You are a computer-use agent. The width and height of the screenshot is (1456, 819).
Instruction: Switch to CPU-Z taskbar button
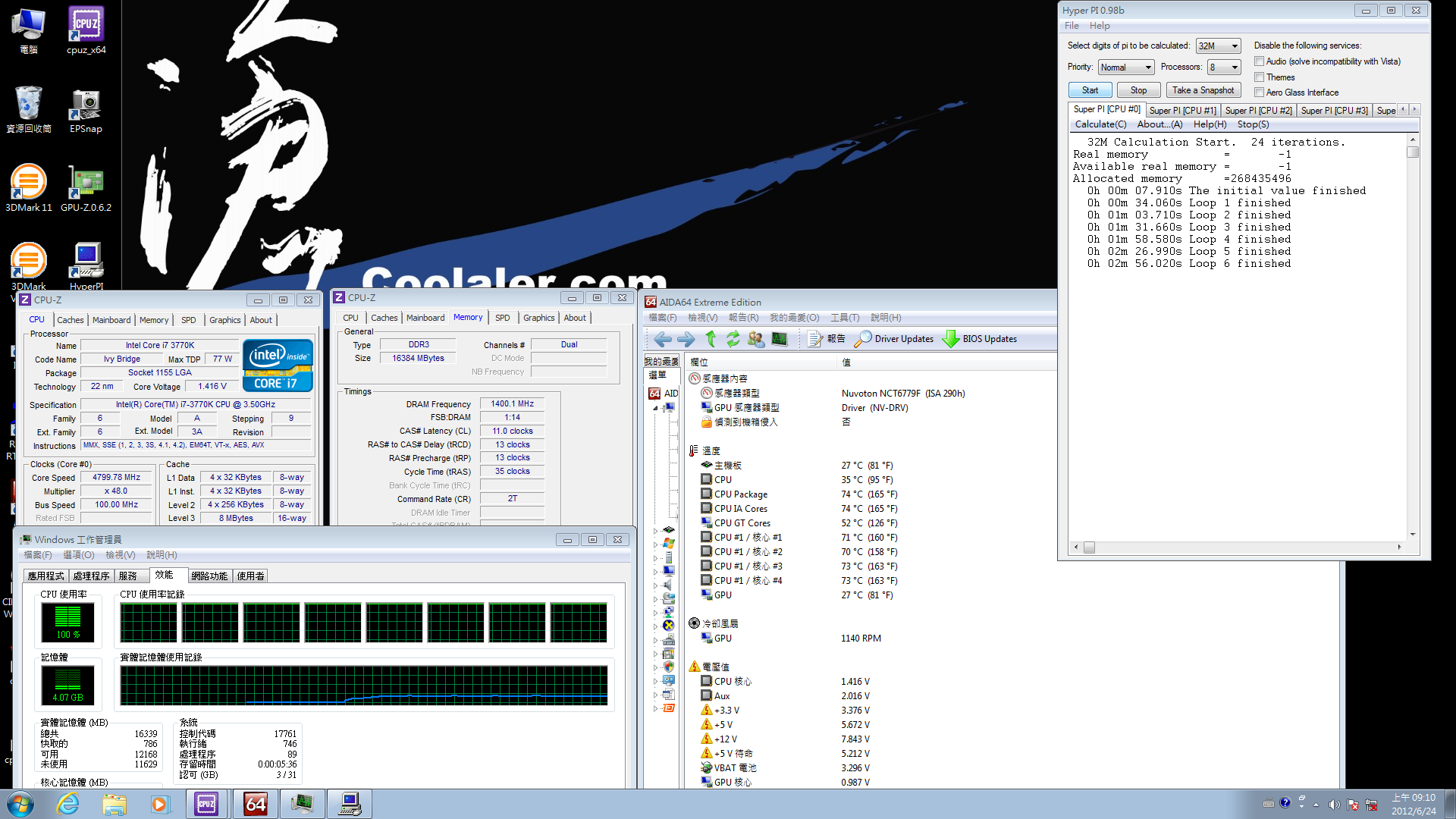tap(207, 804)
